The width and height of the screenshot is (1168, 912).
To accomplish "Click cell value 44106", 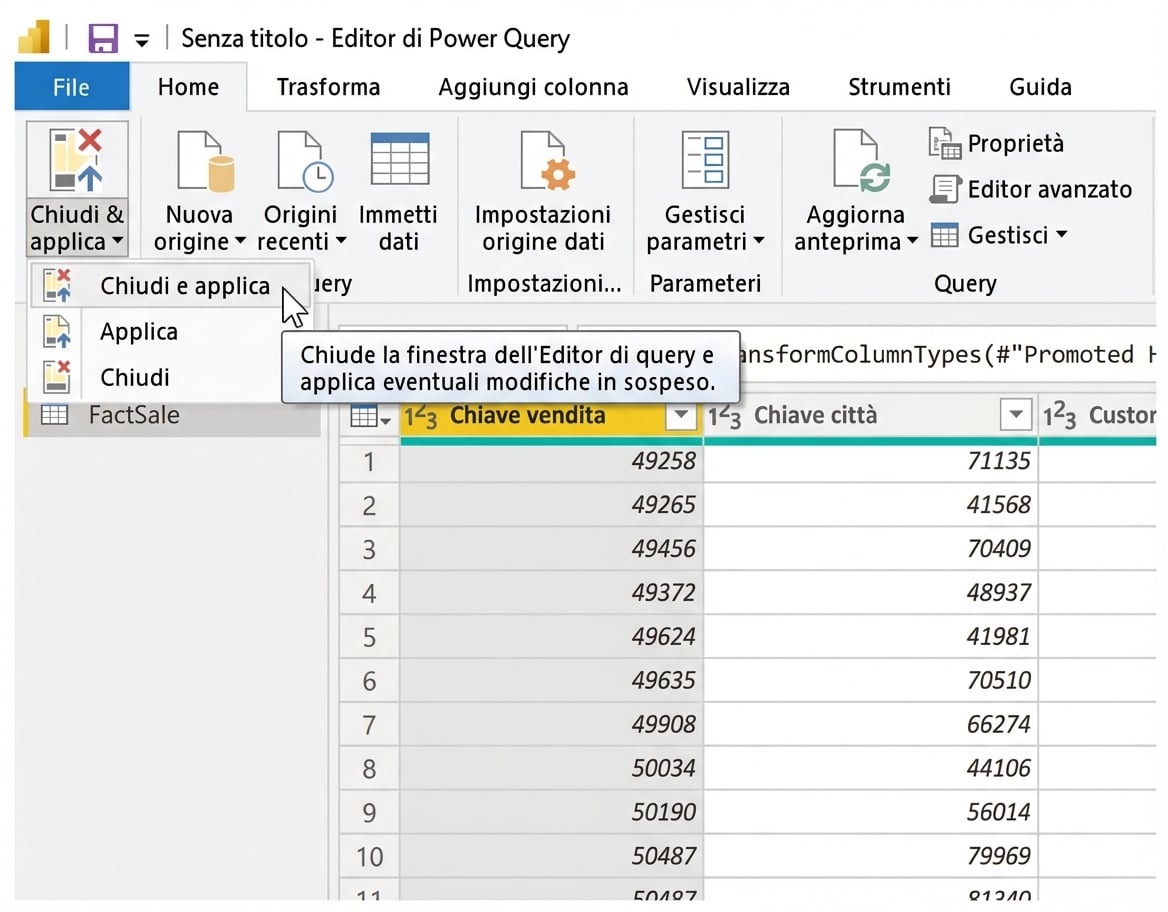I will 998,768.
